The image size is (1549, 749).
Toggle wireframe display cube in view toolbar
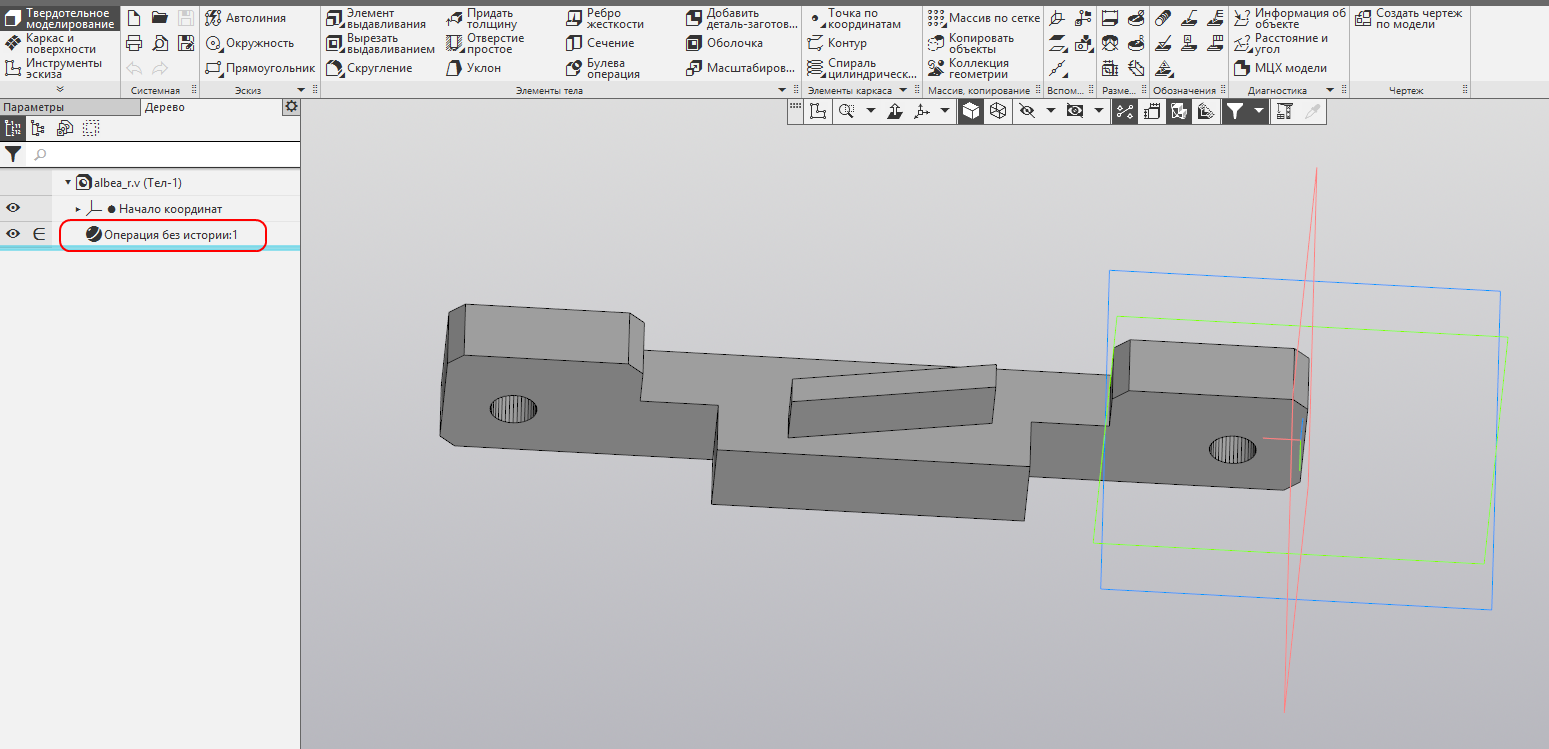[997, 111]
